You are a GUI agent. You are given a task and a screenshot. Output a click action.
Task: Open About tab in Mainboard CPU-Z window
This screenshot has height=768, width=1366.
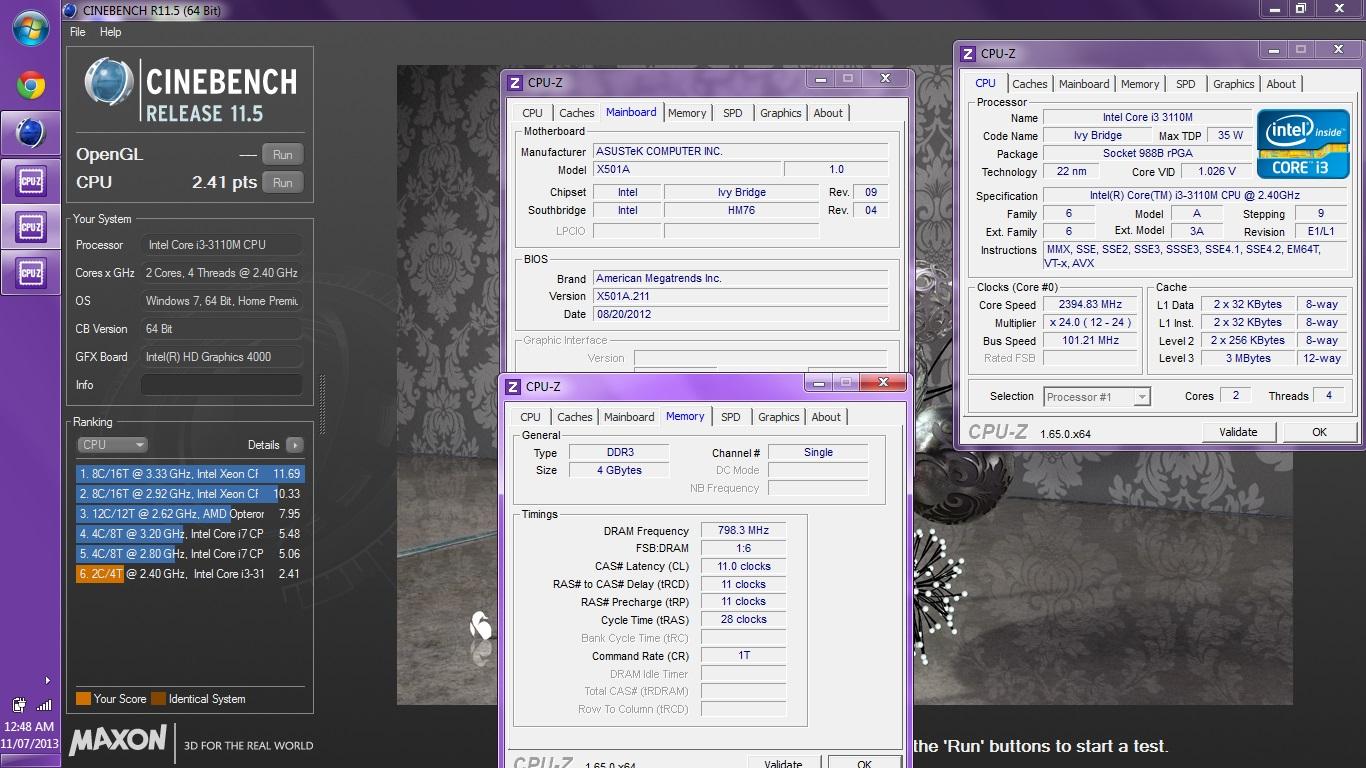[828, 113]
